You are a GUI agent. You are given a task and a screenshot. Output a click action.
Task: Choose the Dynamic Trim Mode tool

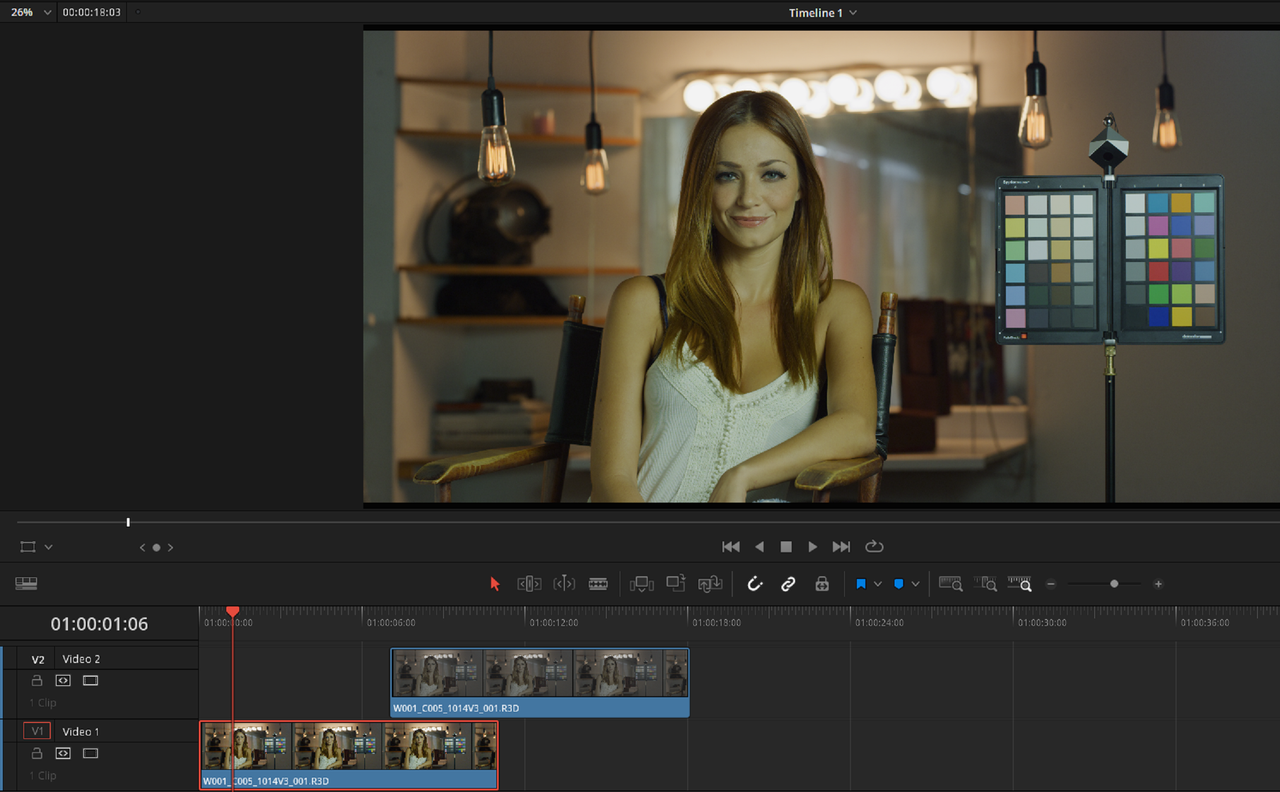564,584
